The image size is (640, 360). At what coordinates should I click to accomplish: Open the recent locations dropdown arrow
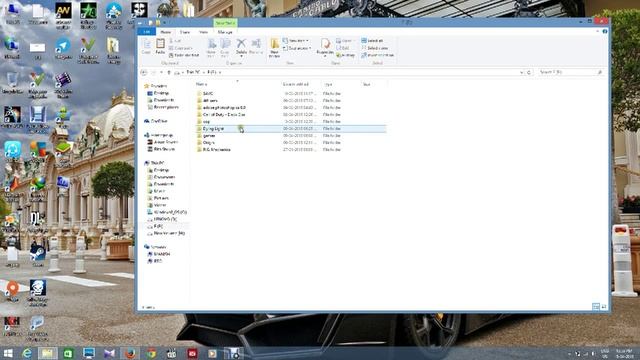(x=161, y=72)
